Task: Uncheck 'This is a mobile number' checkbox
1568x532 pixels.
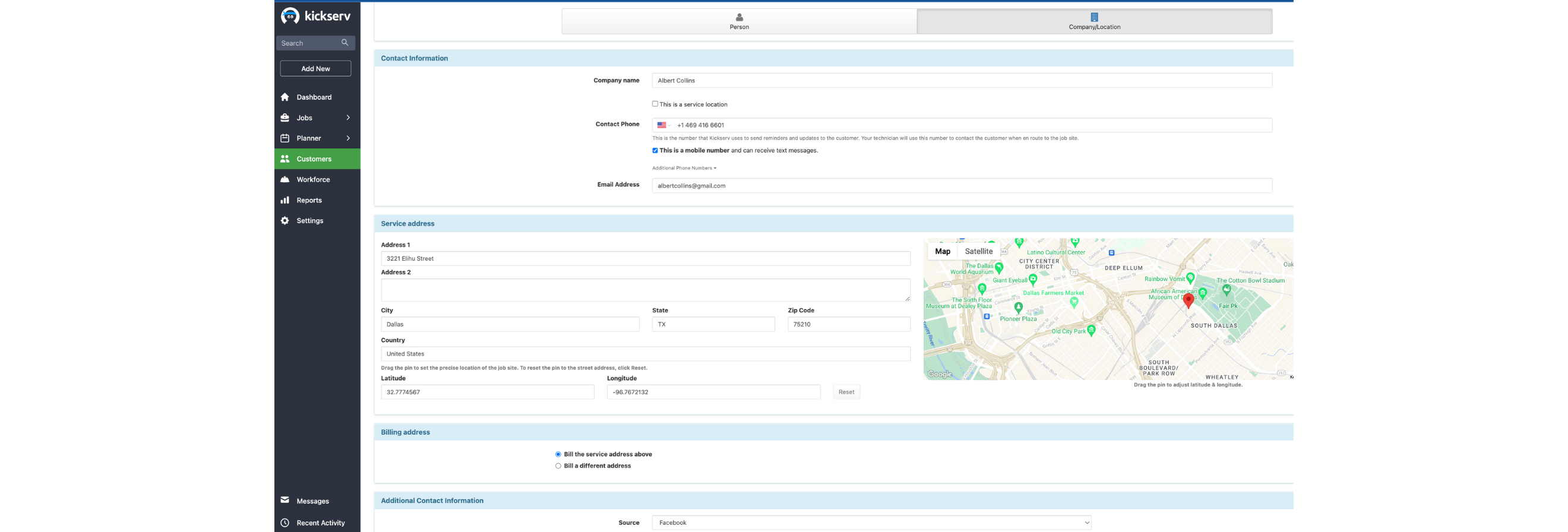Action: click(655, 150)
